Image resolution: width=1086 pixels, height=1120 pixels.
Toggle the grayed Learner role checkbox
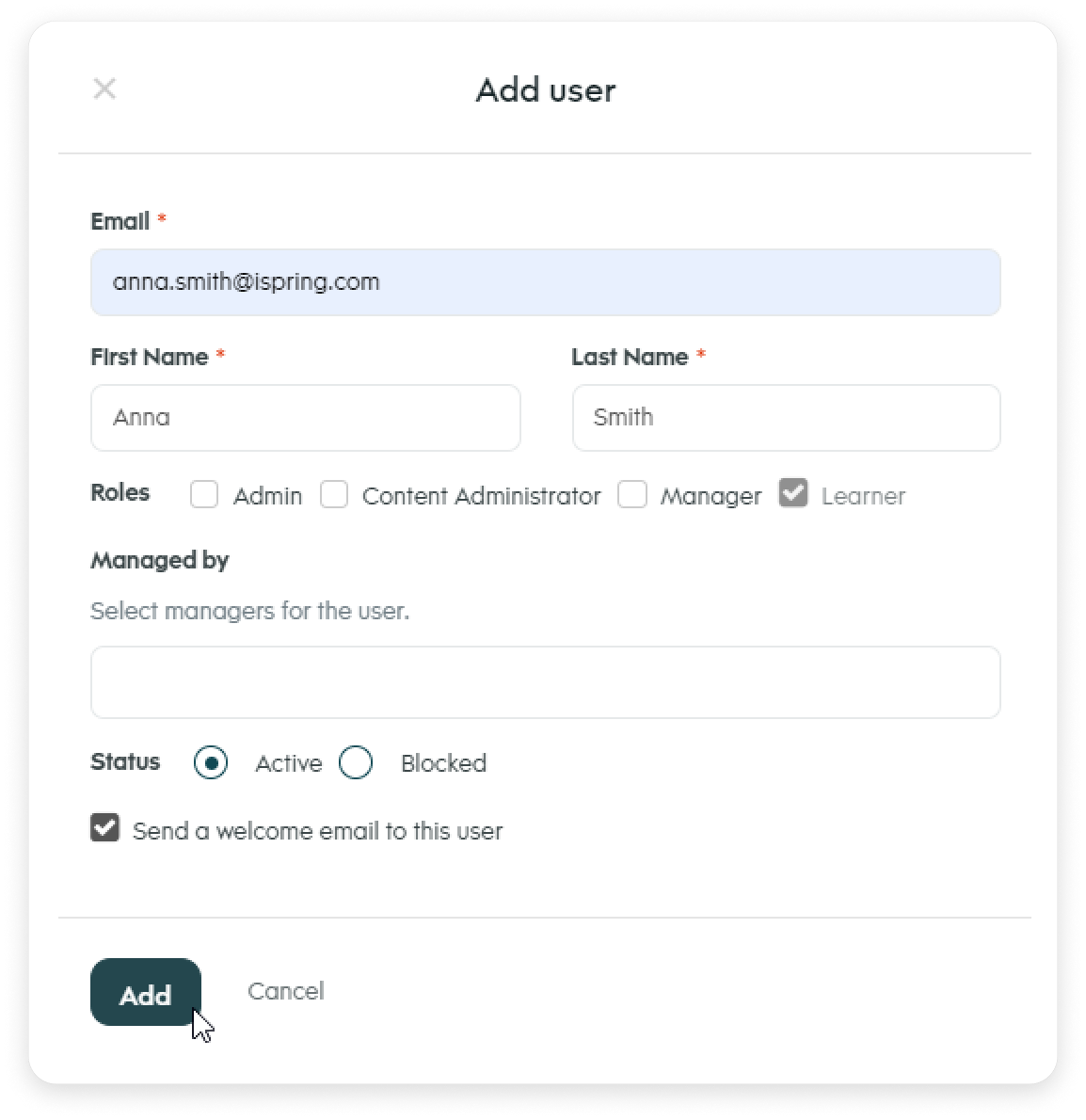pos(793,493)
